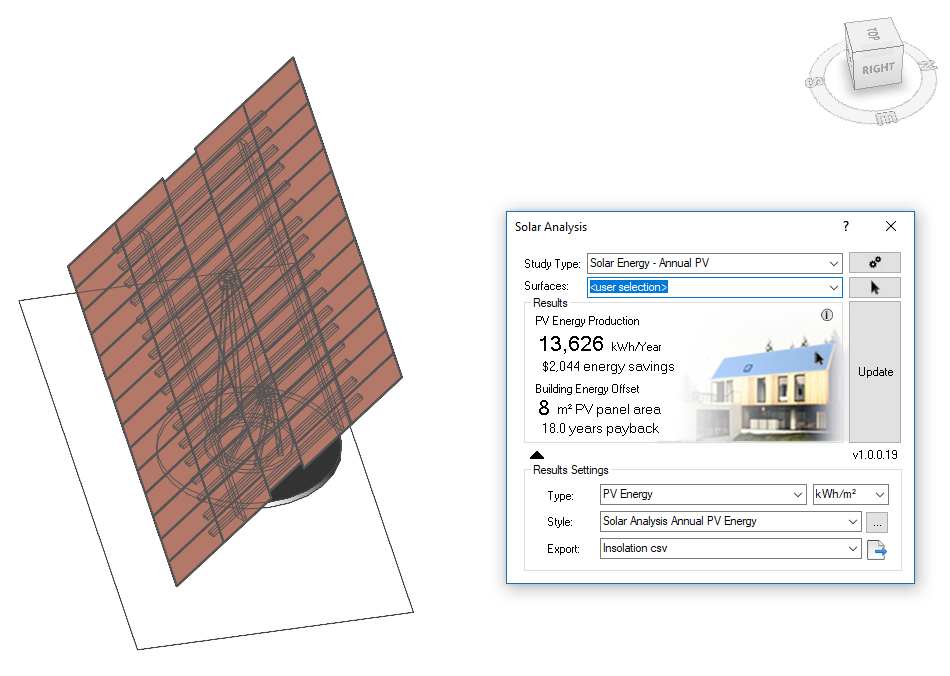Click the surface selection cursor button
The height and width of the screenshot is (676, 950).
(874, 288)
